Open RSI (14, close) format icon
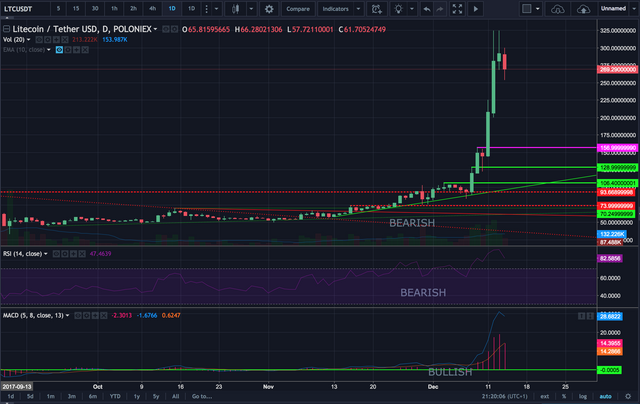Image resolution: width=640 pixels, height=404 pixels. tap(65, 254)
